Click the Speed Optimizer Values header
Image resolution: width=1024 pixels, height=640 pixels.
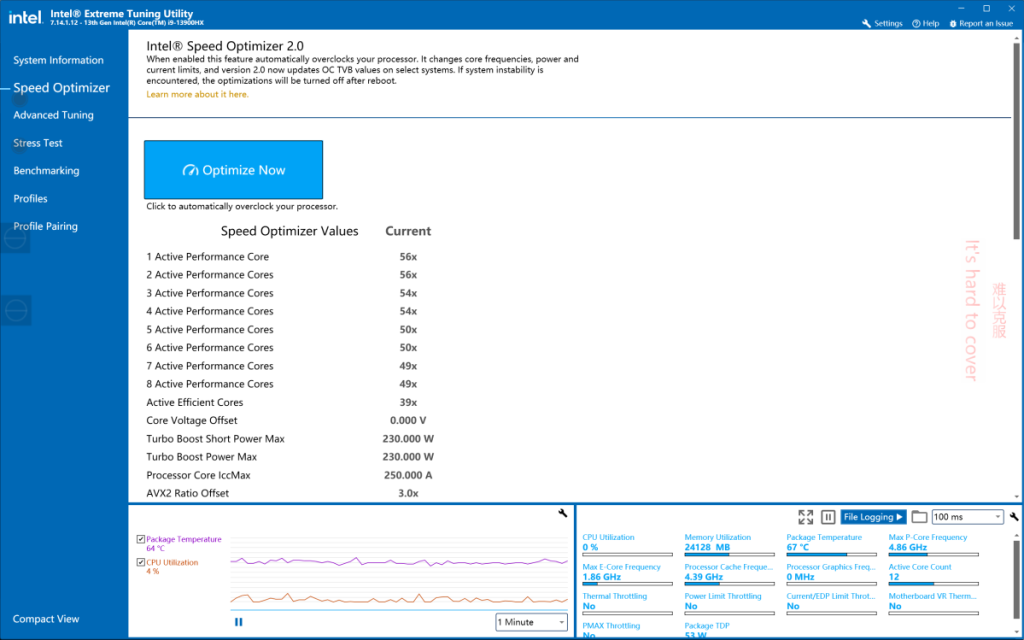pyautogui.click(x=289, y=231)
